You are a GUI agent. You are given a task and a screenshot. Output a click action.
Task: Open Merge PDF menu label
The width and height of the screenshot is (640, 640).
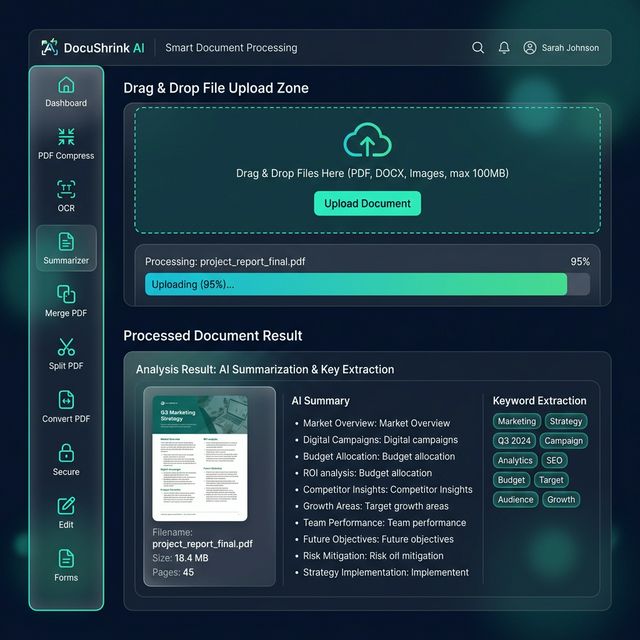(x=66, y=313)
